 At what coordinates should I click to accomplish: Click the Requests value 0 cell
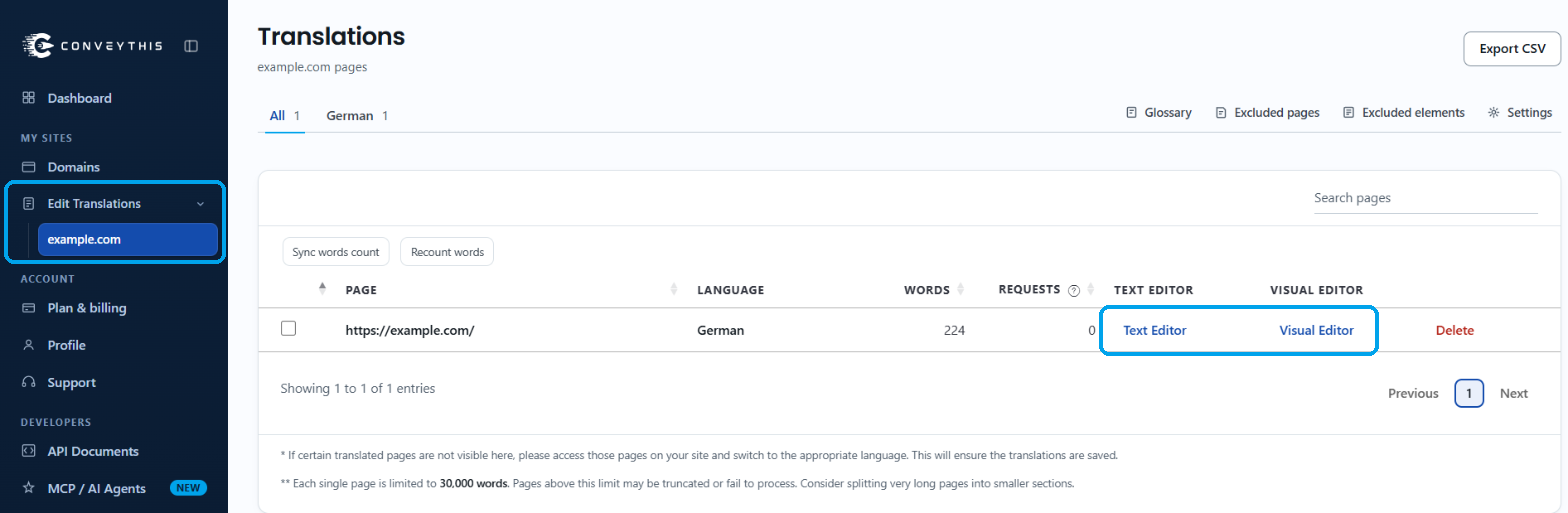[1091, 330]
